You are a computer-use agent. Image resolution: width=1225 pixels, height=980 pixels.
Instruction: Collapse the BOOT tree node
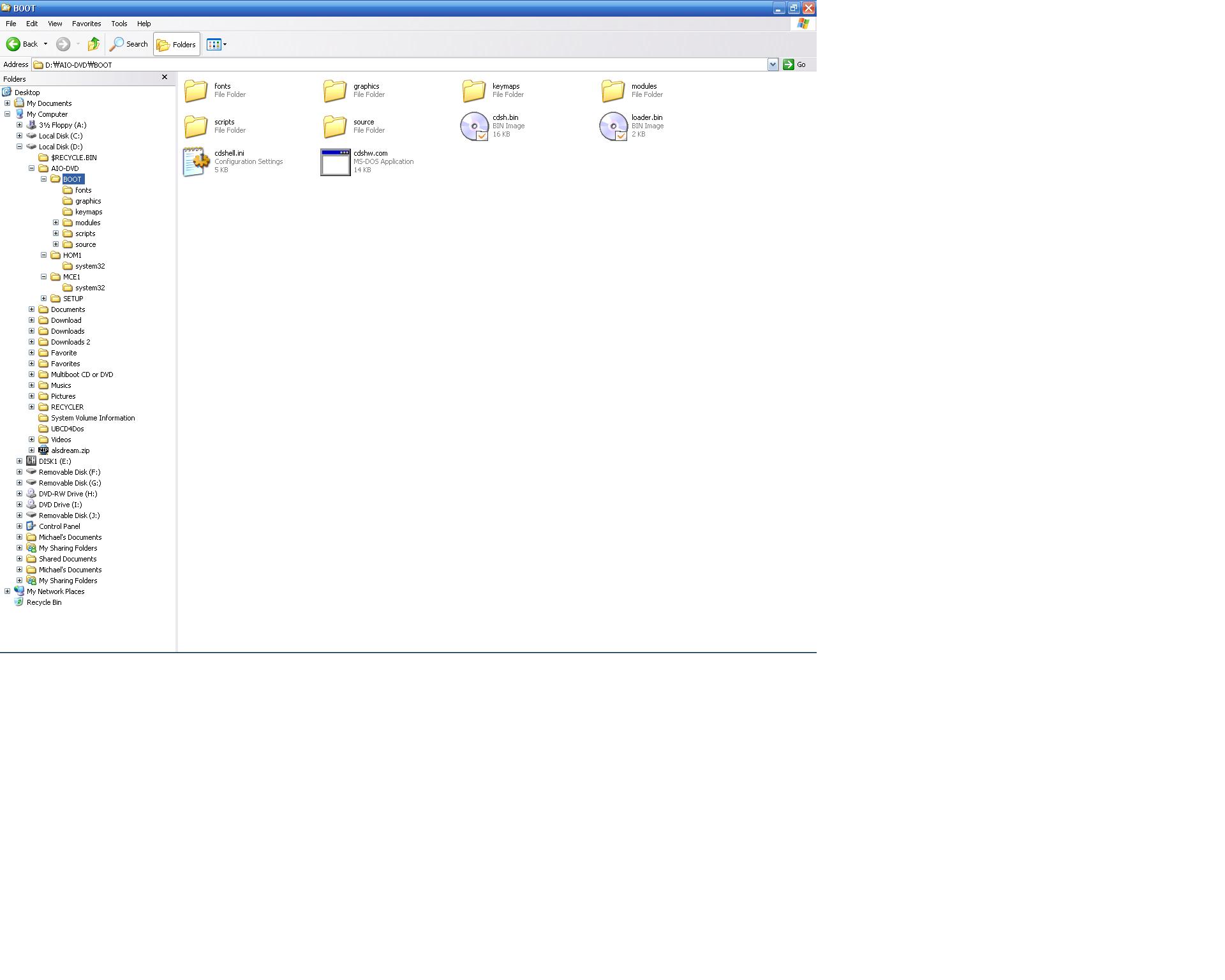coord(44,179)
